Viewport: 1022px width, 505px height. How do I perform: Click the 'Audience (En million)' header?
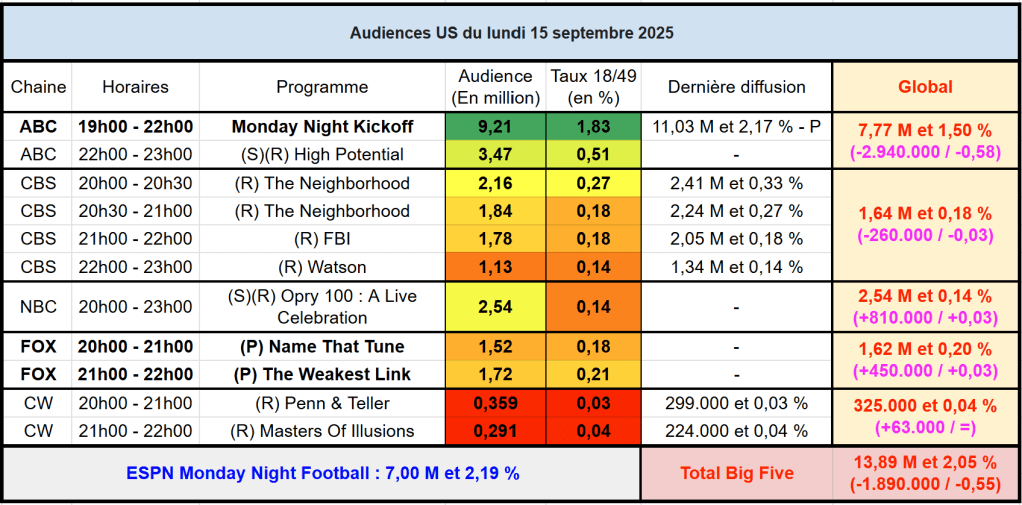coord(495,87)
